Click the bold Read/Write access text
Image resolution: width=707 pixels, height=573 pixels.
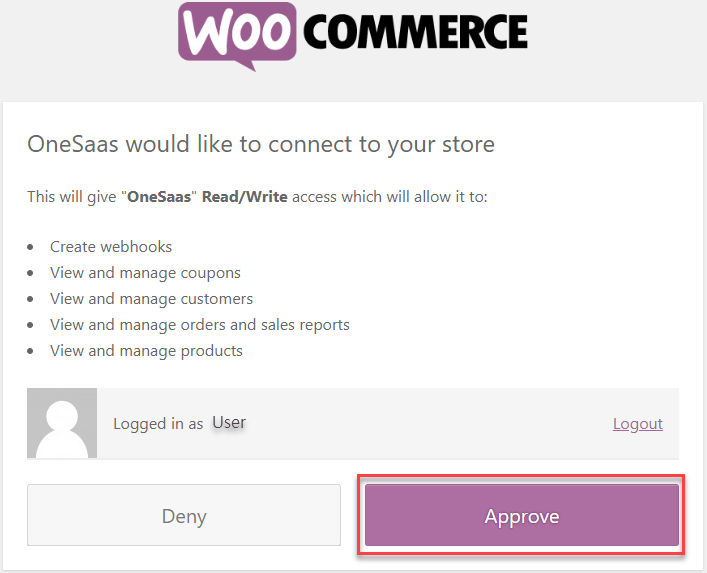coord(245,197)
